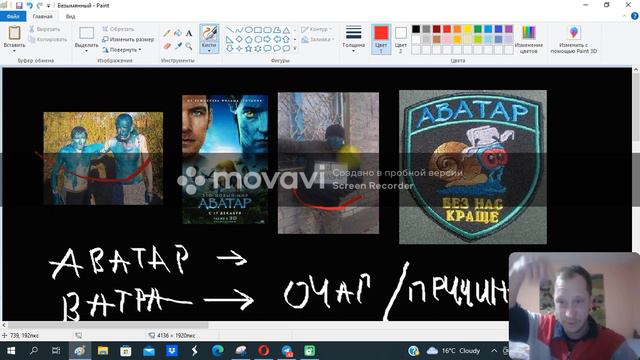Click the Avatar movie poster image
The width and height of the screenshot is (640, 360).
click(225, 159)
